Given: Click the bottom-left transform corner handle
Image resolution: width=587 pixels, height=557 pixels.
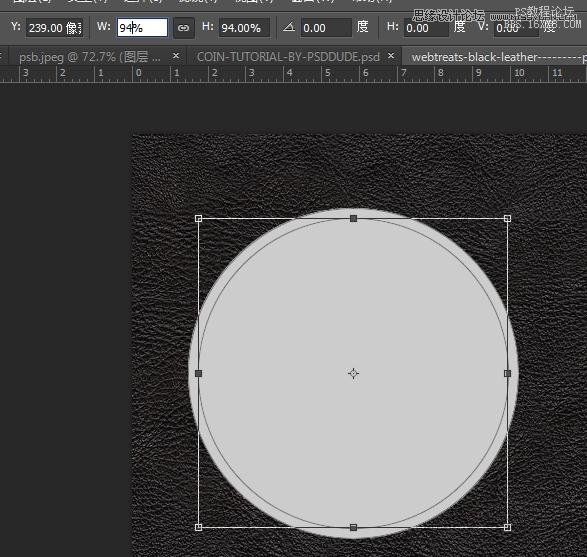Looking at the screenshot, I should [199, 527].
